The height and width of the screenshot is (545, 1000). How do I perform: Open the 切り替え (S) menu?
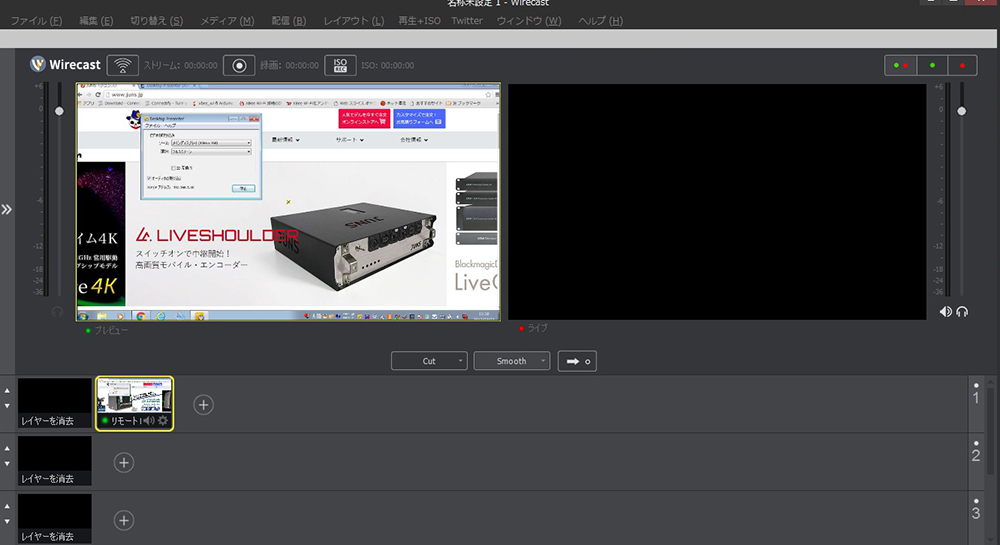pyautogui.click(x=157, y=20)
